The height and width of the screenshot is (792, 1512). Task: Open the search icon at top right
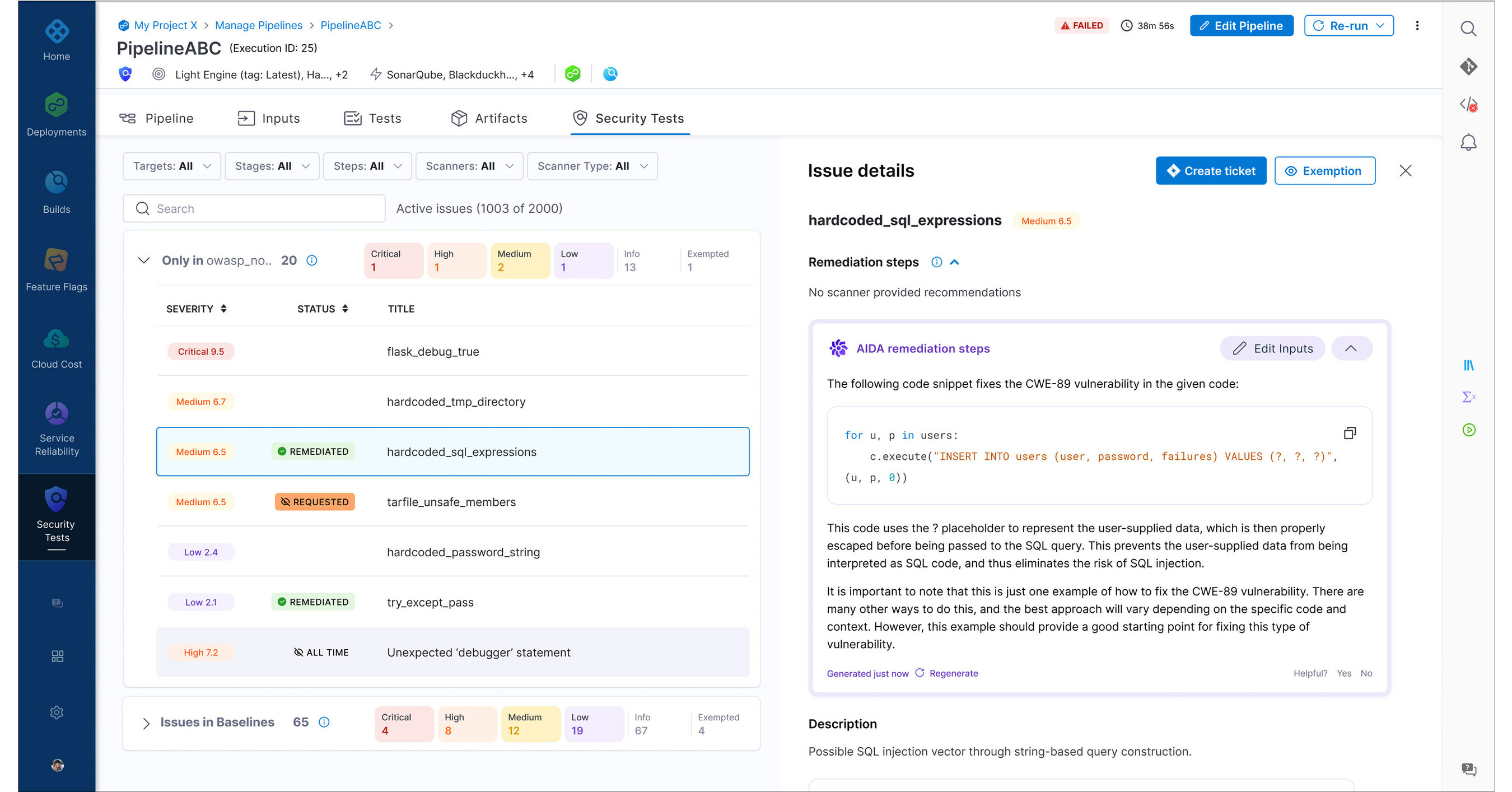[1468, 28]
